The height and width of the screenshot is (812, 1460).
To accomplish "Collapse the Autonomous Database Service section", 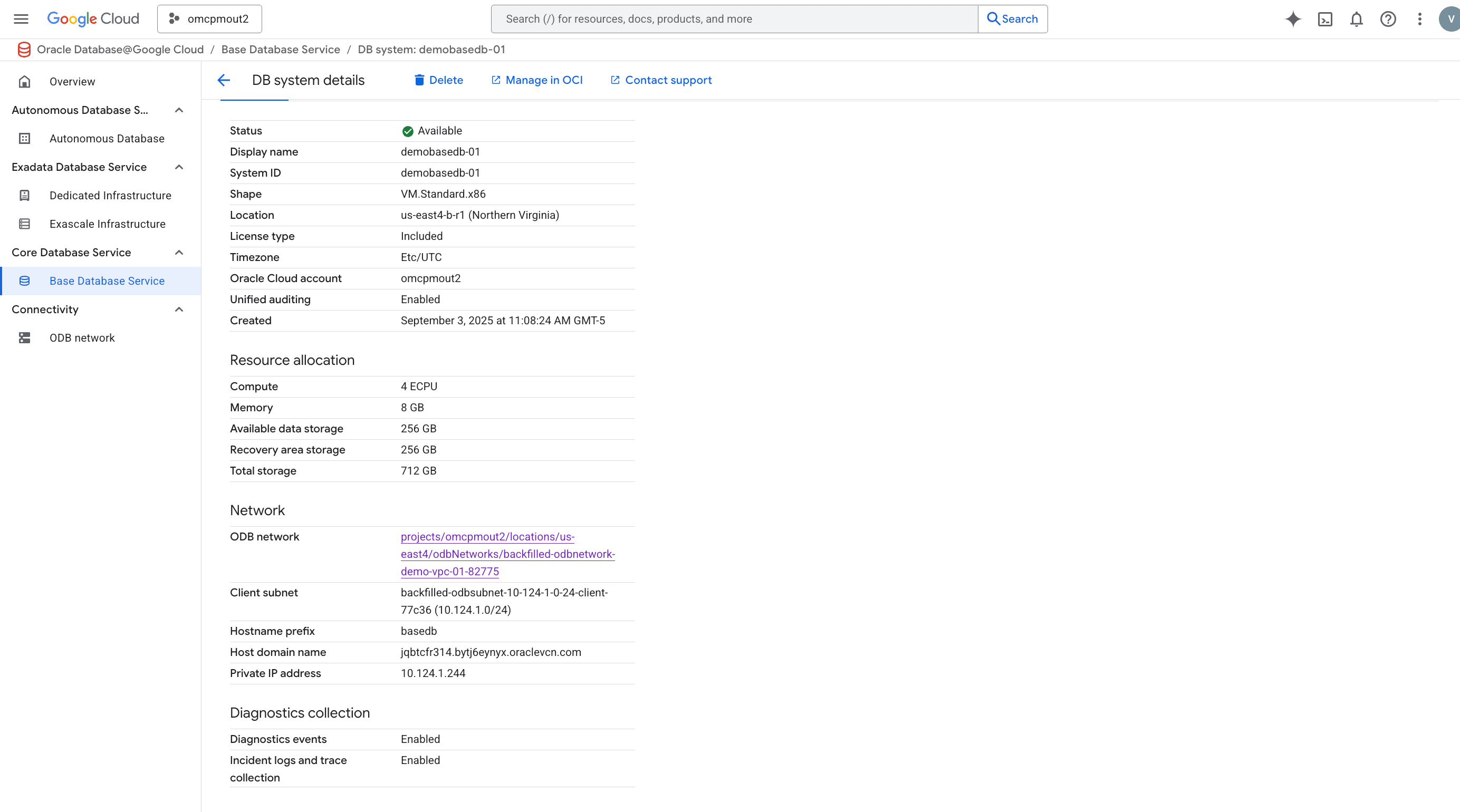I will [x=179, y=110].
